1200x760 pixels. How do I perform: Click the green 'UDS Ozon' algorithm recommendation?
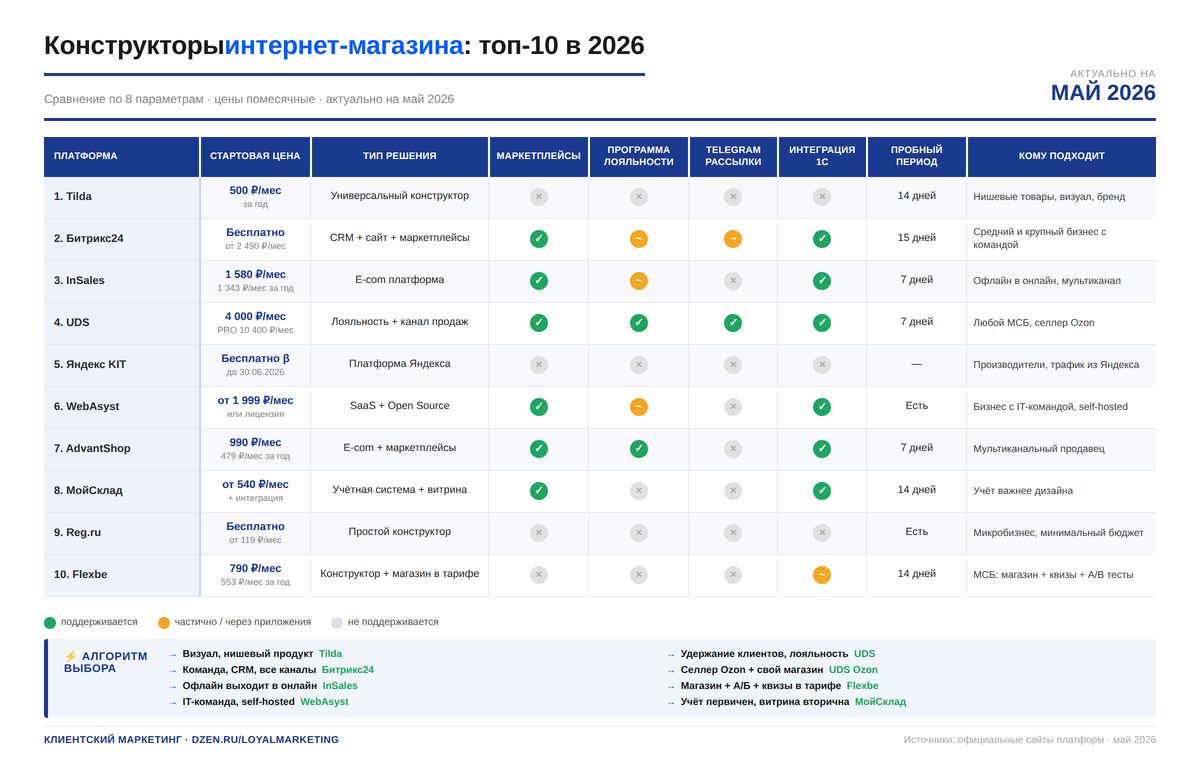(x=853, y=670)
